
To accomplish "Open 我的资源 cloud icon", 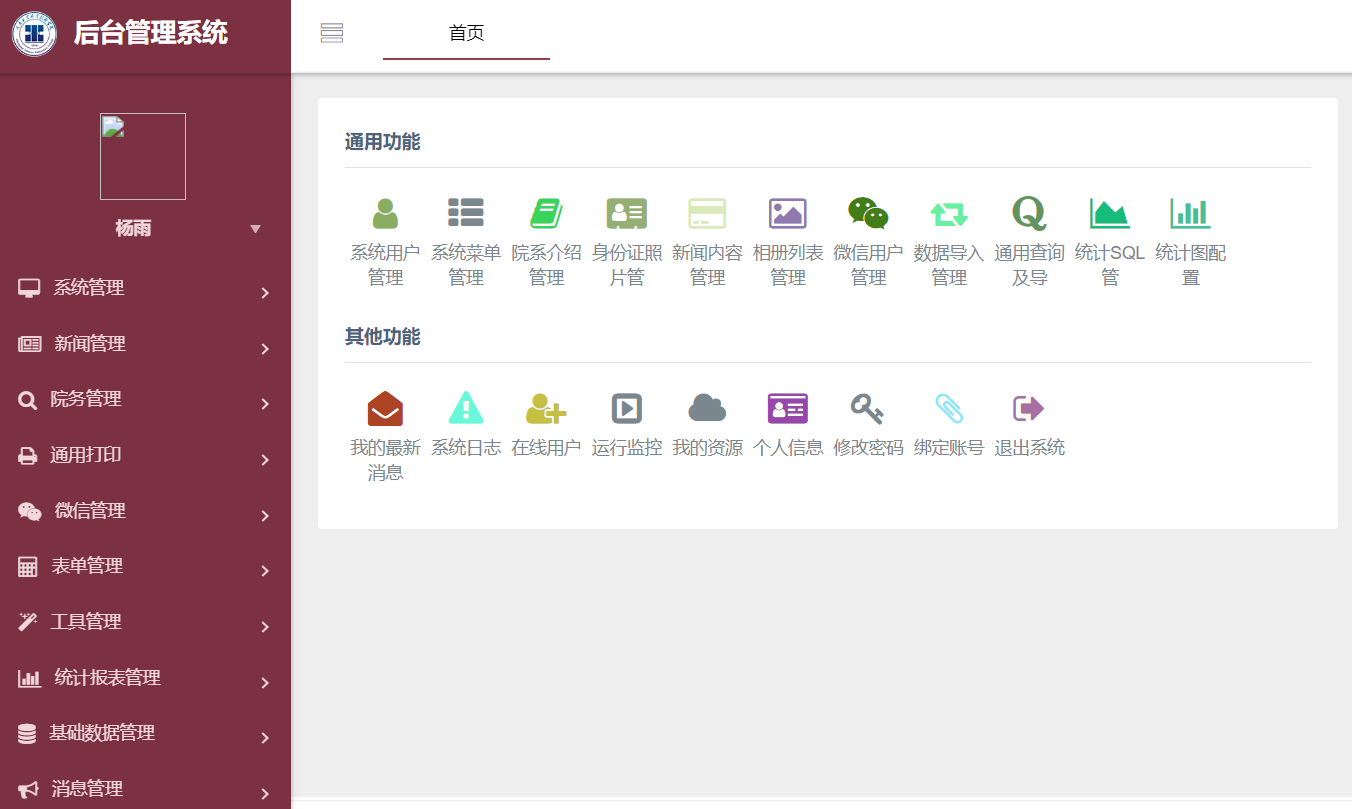I will 707,408.
